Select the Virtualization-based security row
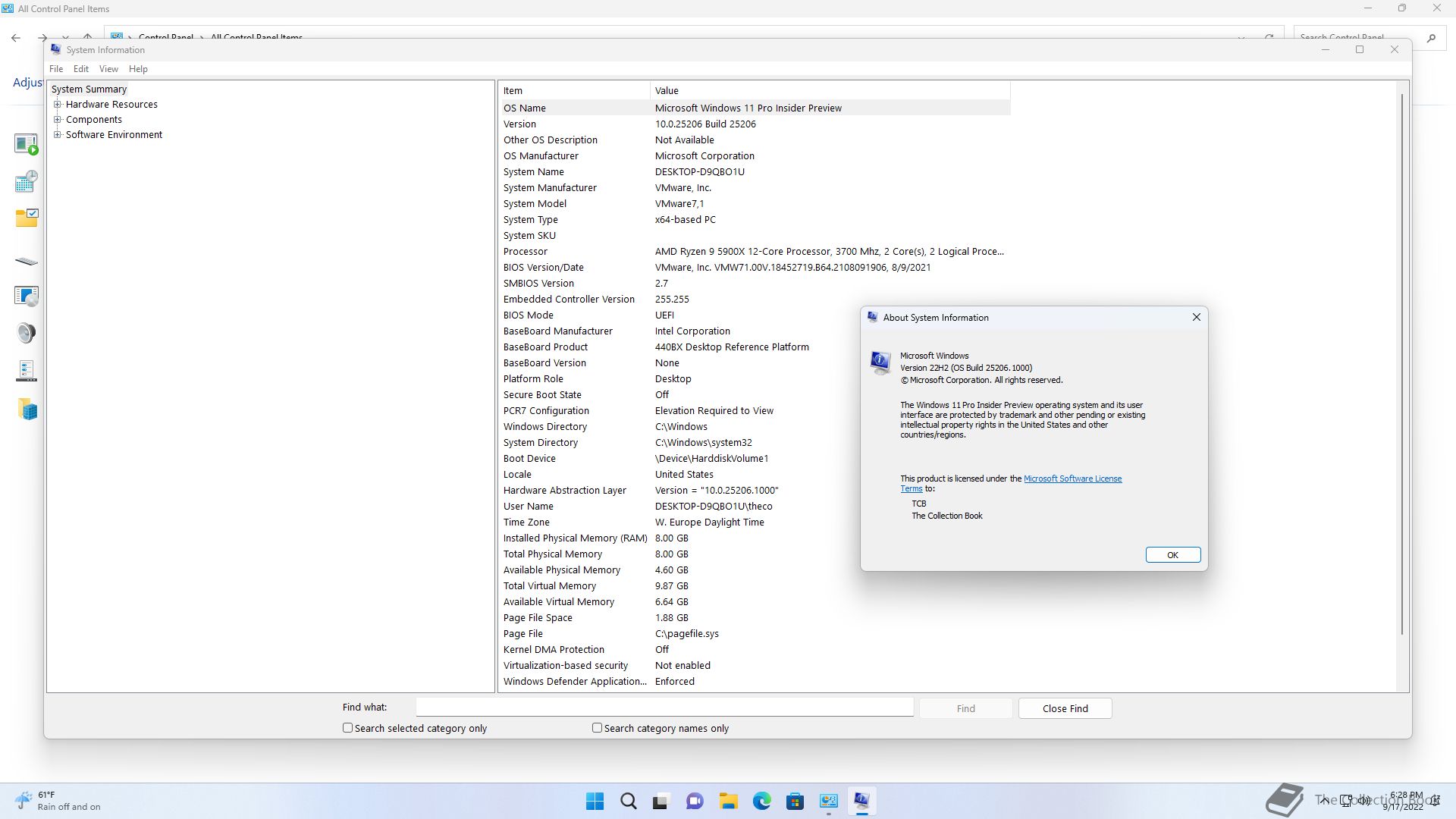The image size is (1456, 819). tap(755, 666)
